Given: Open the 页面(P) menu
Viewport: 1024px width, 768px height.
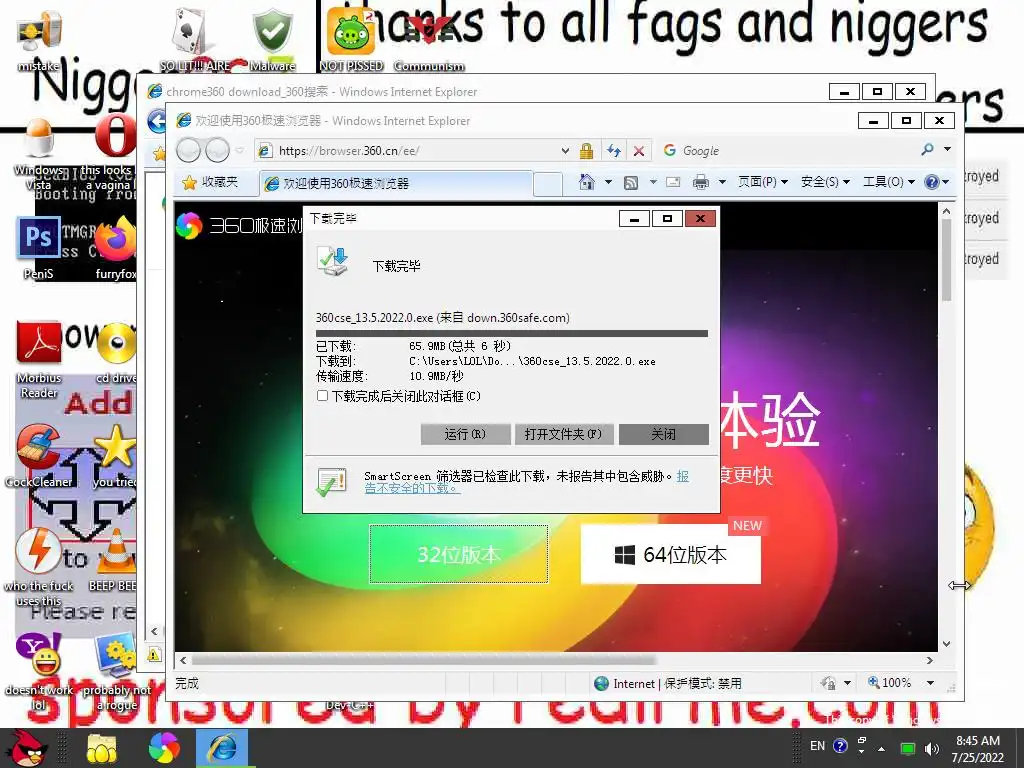Looking at the screenshot, I should 763,182.
